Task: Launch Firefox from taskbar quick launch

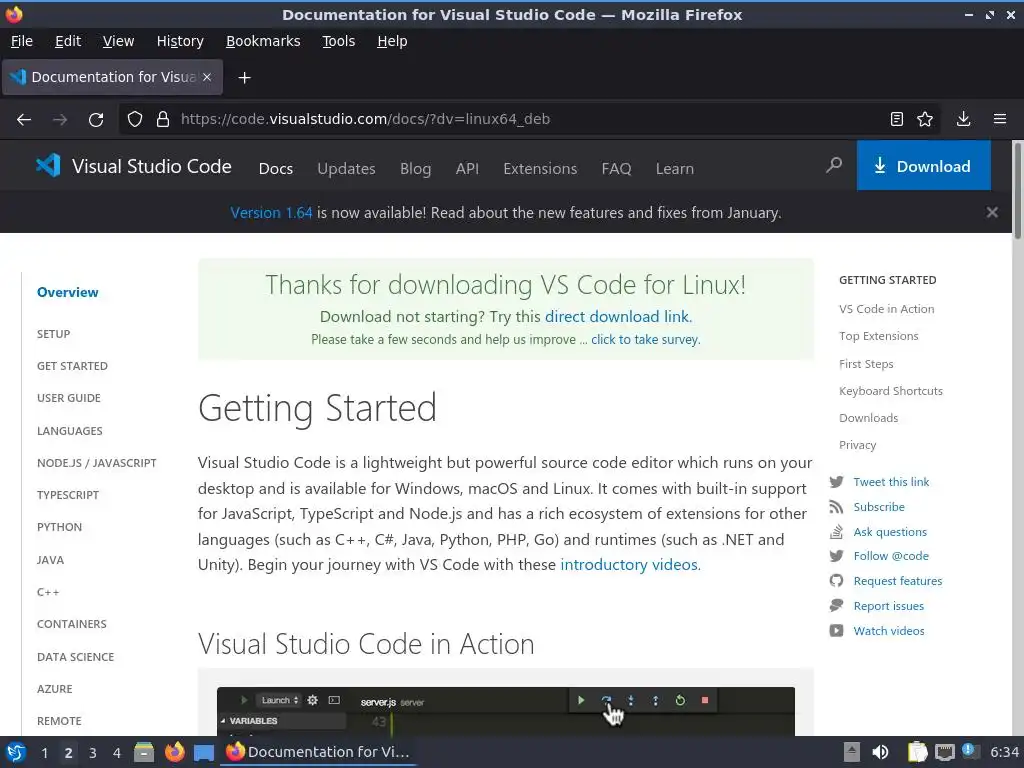Action: pyautogui.click(x=174, y=752)
